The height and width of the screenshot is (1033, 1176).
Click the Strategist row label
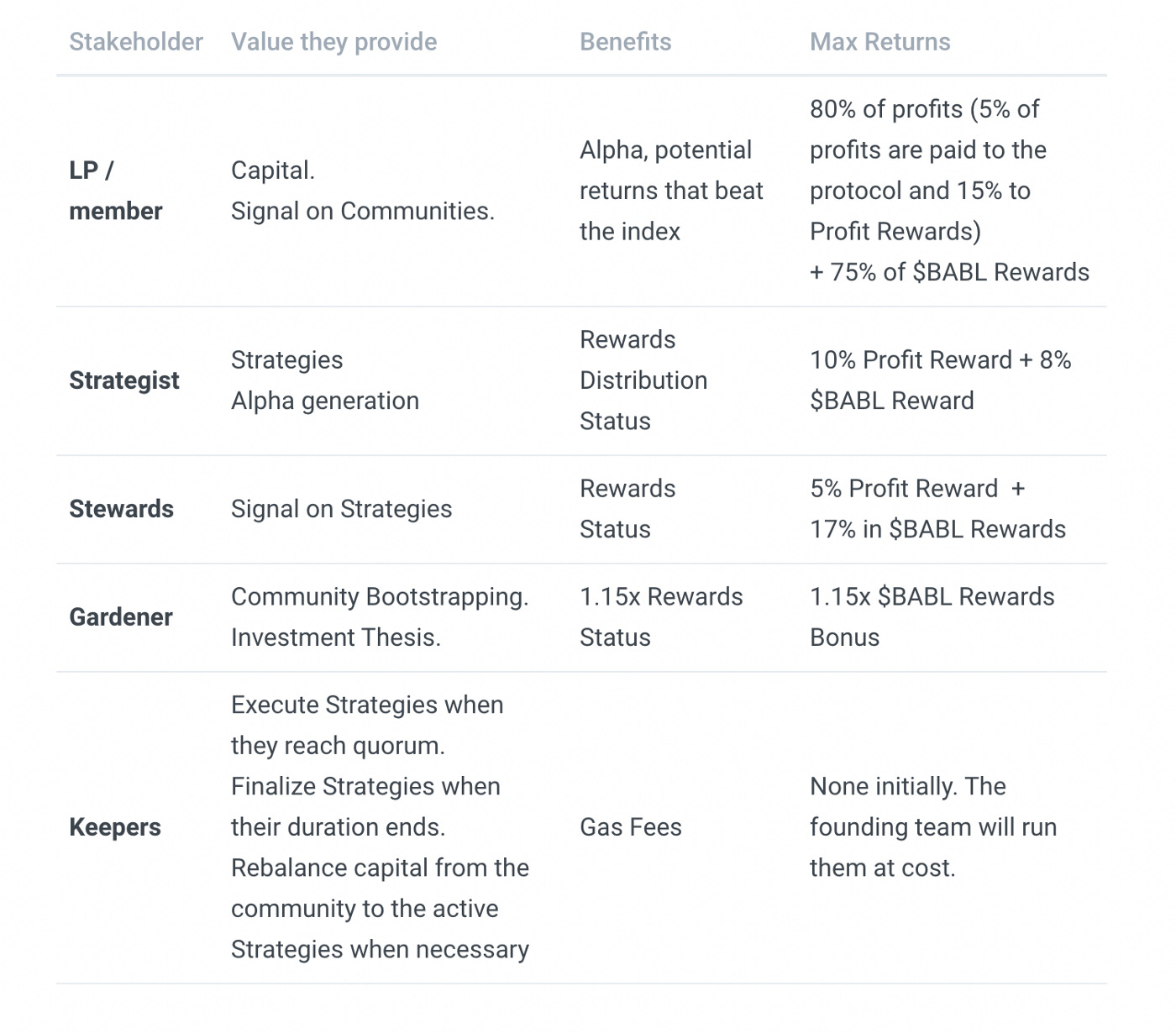pos(124,380)
